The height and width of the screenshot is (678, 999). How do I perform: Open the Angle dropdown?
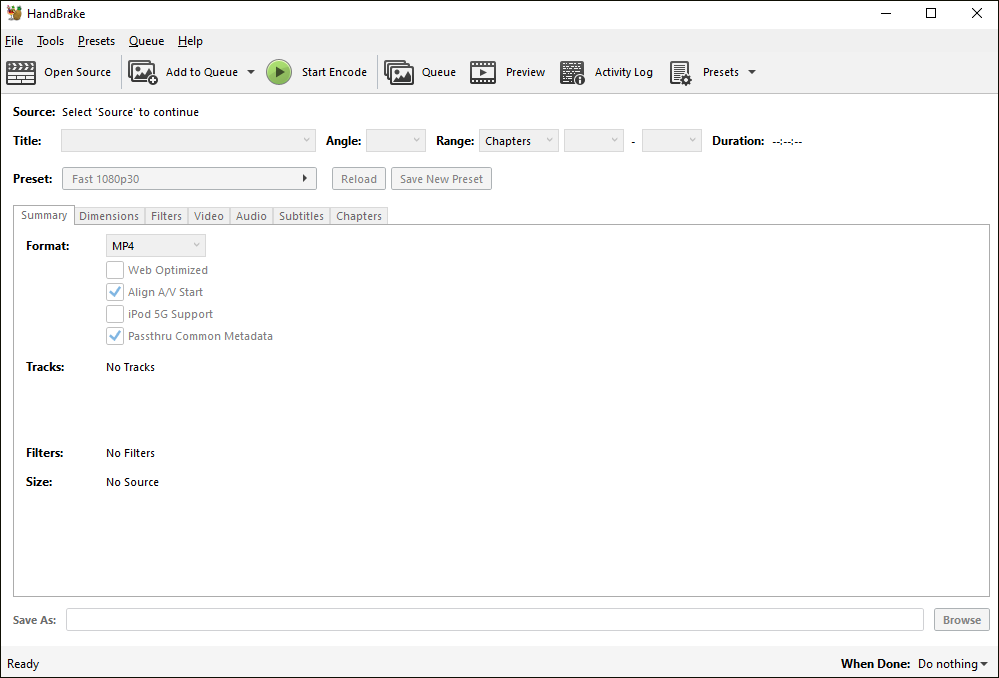click(396, 140)
